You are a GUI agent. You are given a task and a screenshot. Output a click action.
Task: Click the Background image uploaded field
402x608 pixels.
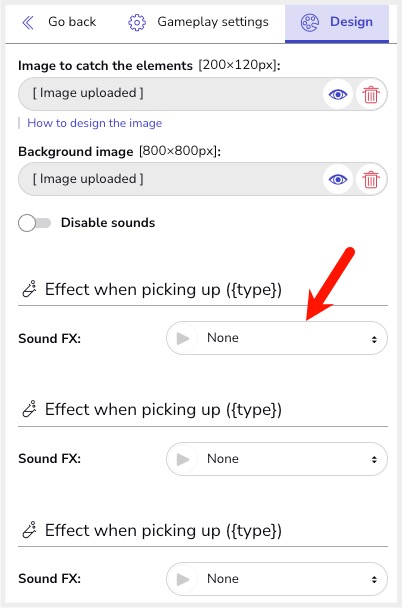pyautogui.click(x=170, y=179)
